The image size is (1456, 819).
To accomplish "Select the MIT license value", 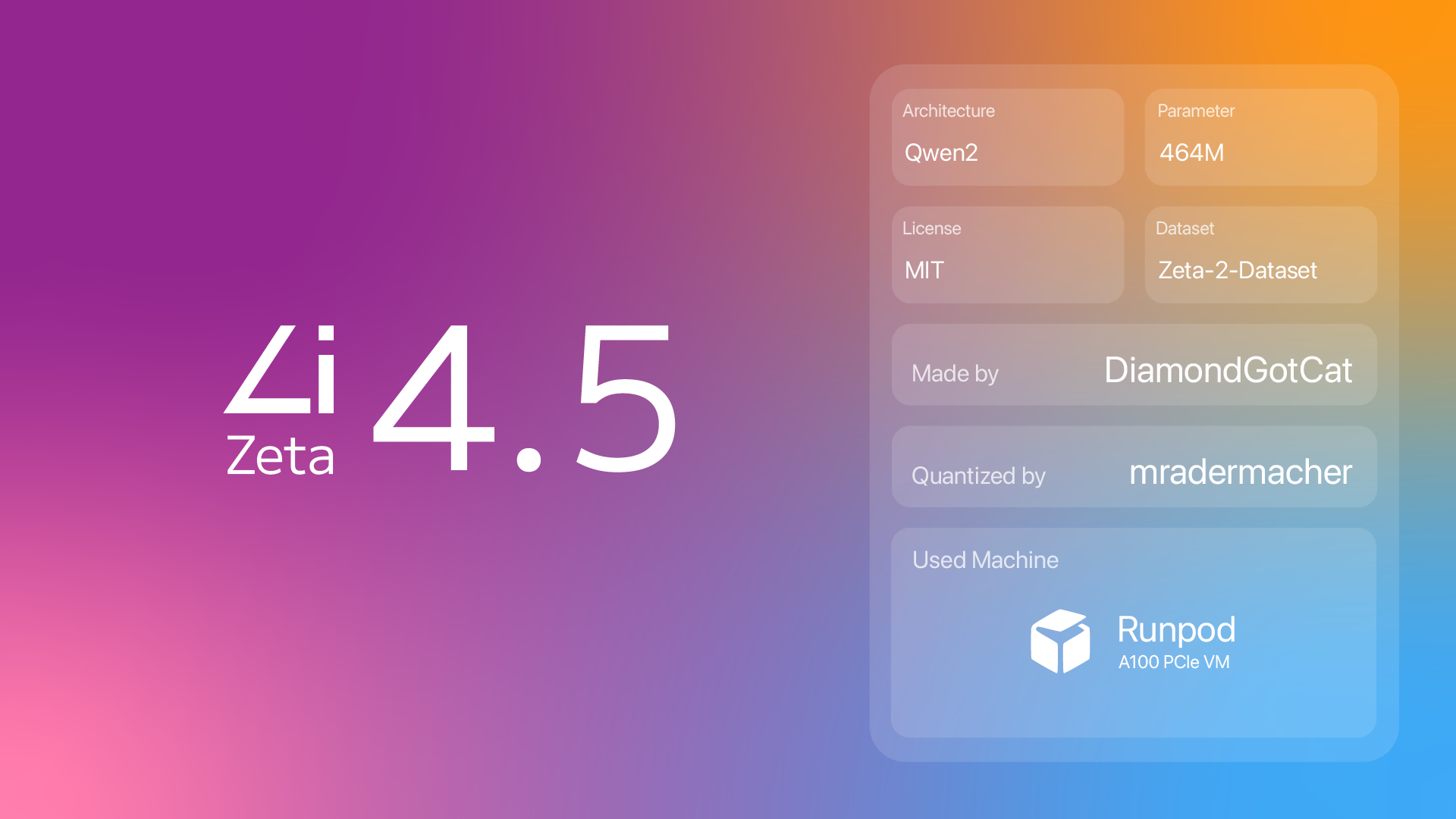I will (x=924, y=271).
